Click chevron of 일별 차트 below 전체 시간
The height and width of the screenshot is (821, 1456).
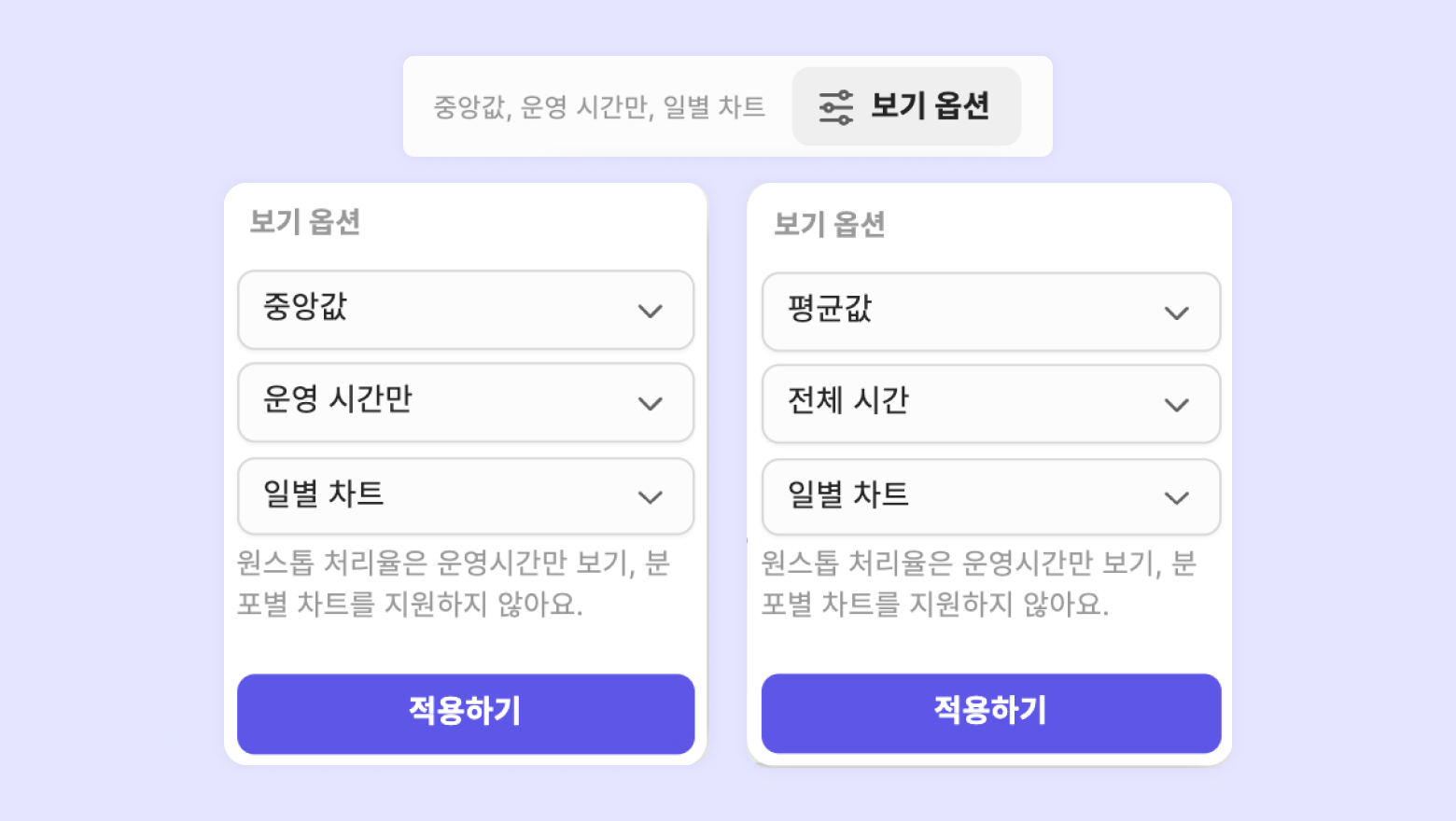pos(1177,498)
